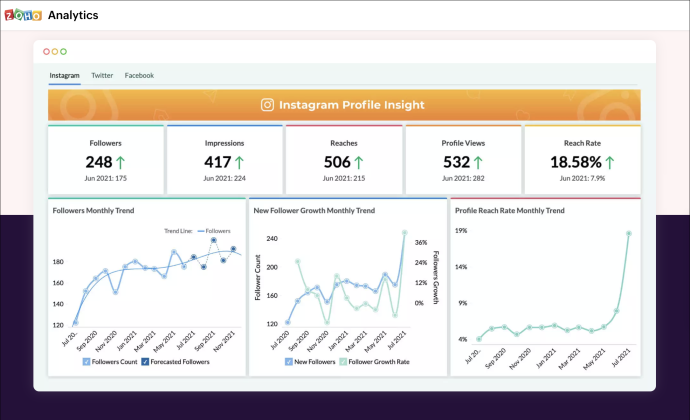Open the Facebook tab

(x=139, y=75)
